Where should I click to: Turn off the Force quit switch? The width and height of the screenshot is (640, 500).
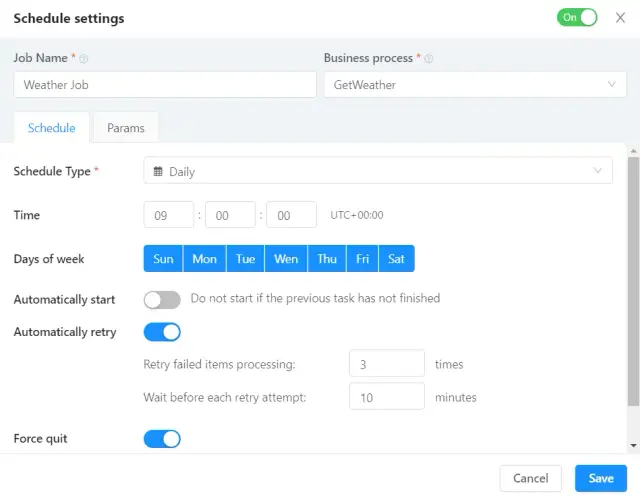pos(162,438)
